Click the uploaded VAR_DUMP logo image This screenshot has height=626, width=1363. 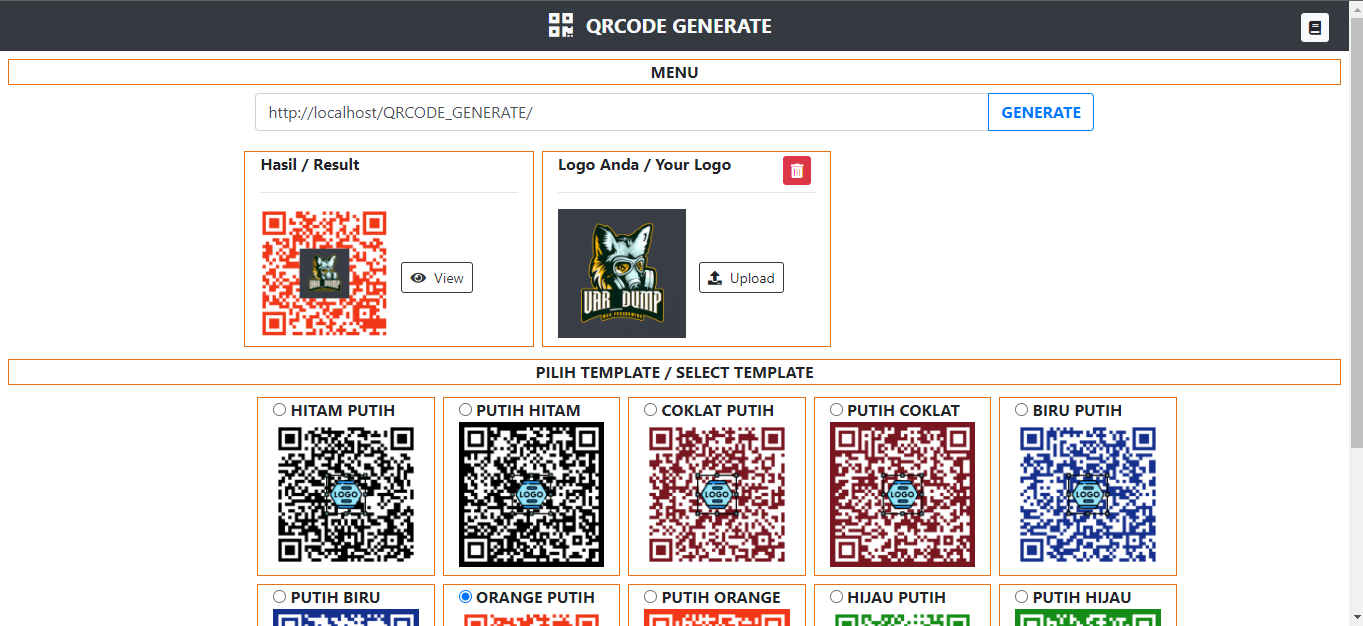pos(622,273)
